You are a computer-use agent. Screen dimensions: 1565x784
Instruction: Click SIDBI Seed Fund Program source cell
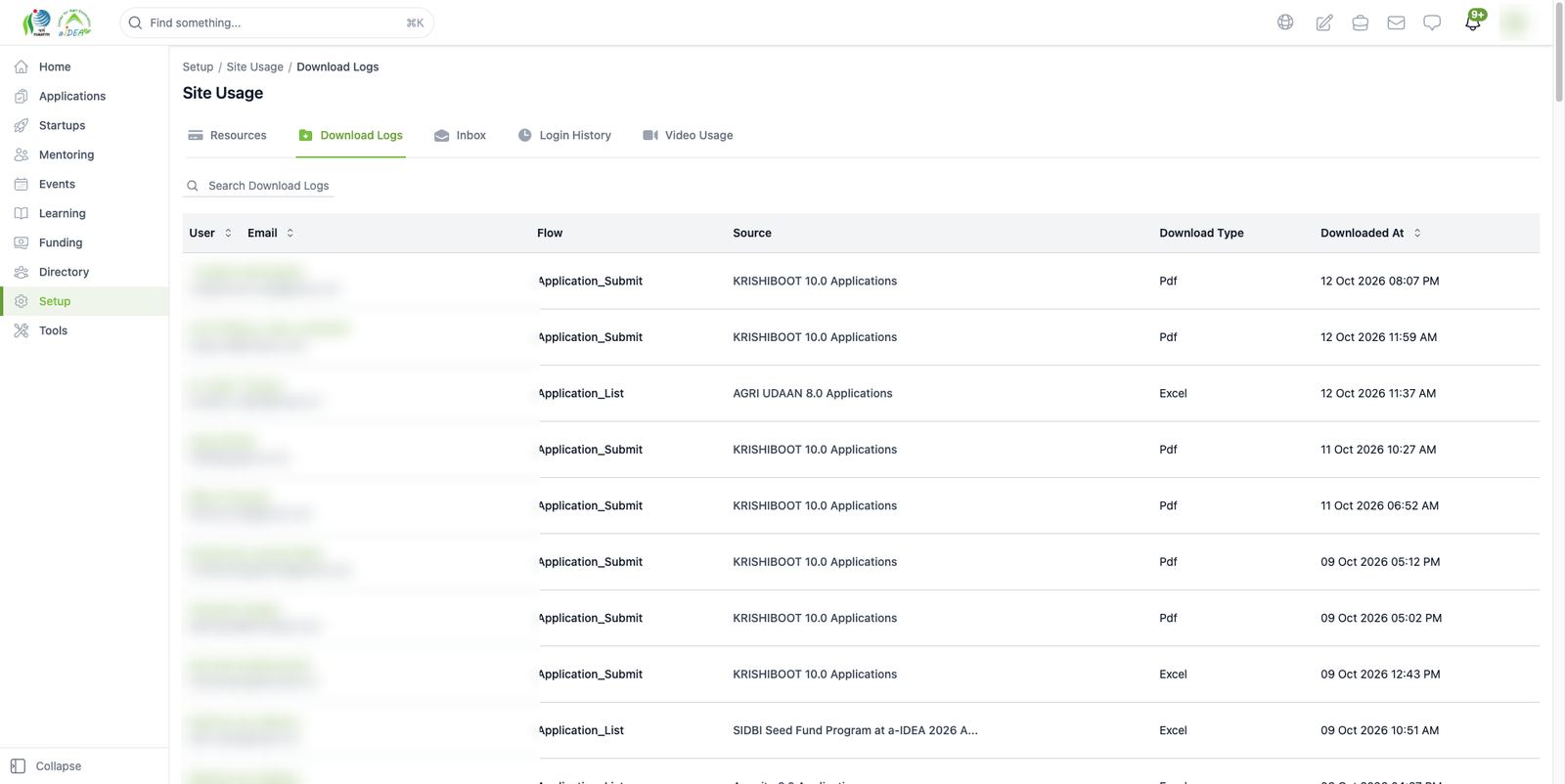pos(855,730)
